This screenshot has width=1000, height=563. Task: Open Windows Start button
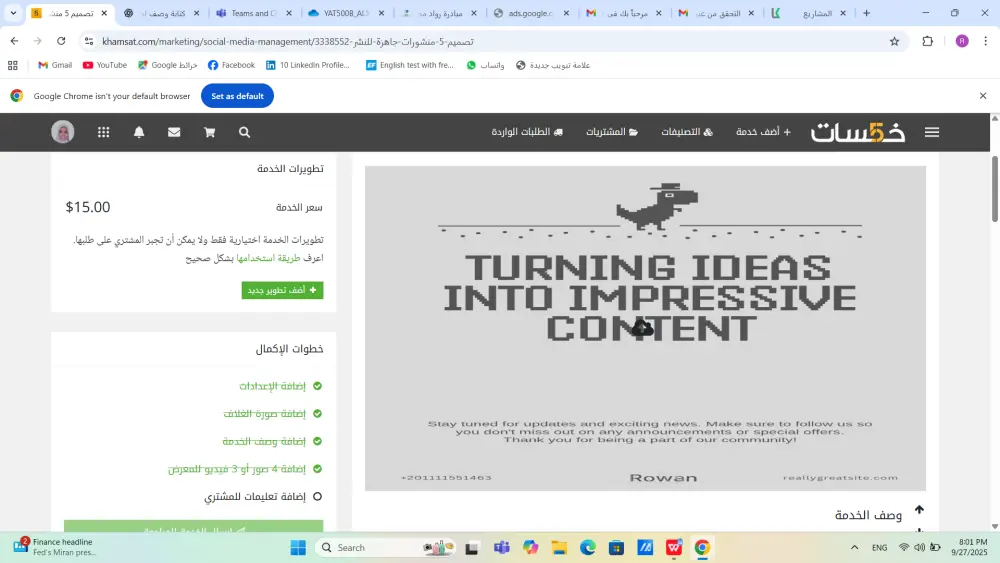click(298, 548)
